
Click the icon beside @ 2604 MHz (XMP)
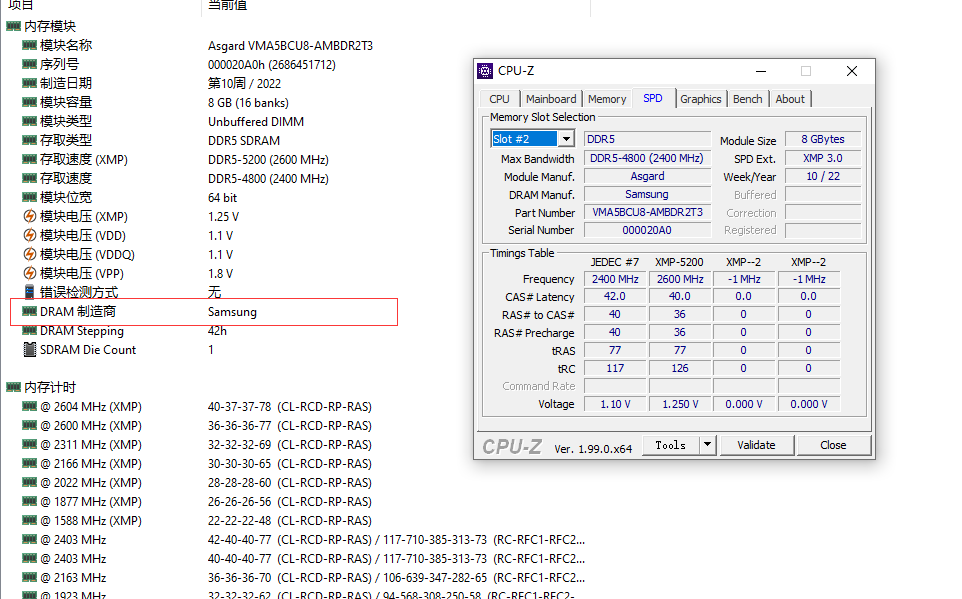[29, 406]
